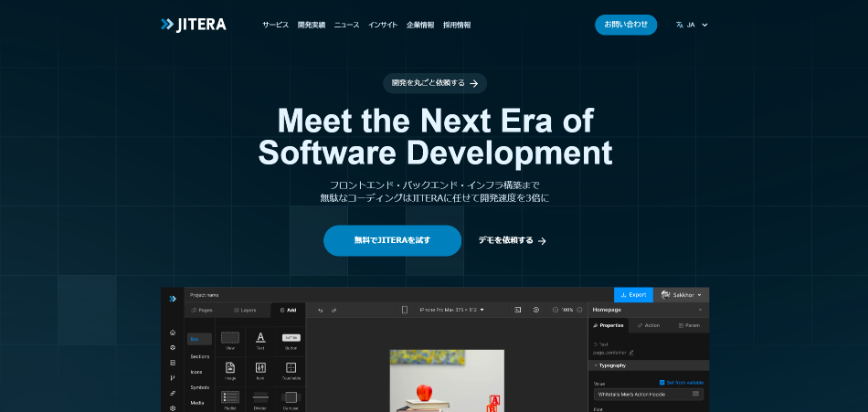Click the Button component icon
The image size is (868, 412).
point(291,338)
